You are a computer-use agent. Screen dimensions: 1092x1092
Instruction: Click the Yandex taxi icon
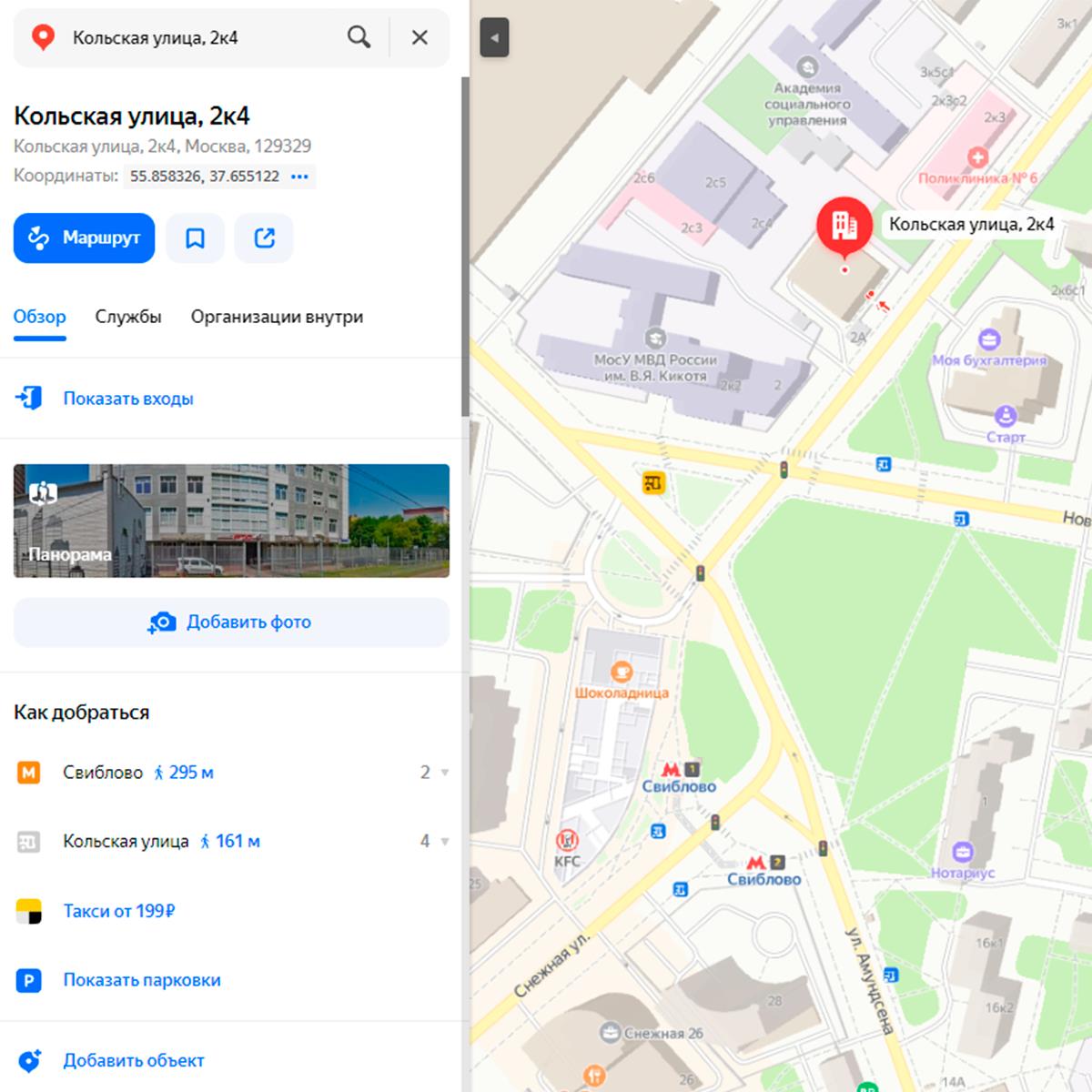[x=29, y=911]
